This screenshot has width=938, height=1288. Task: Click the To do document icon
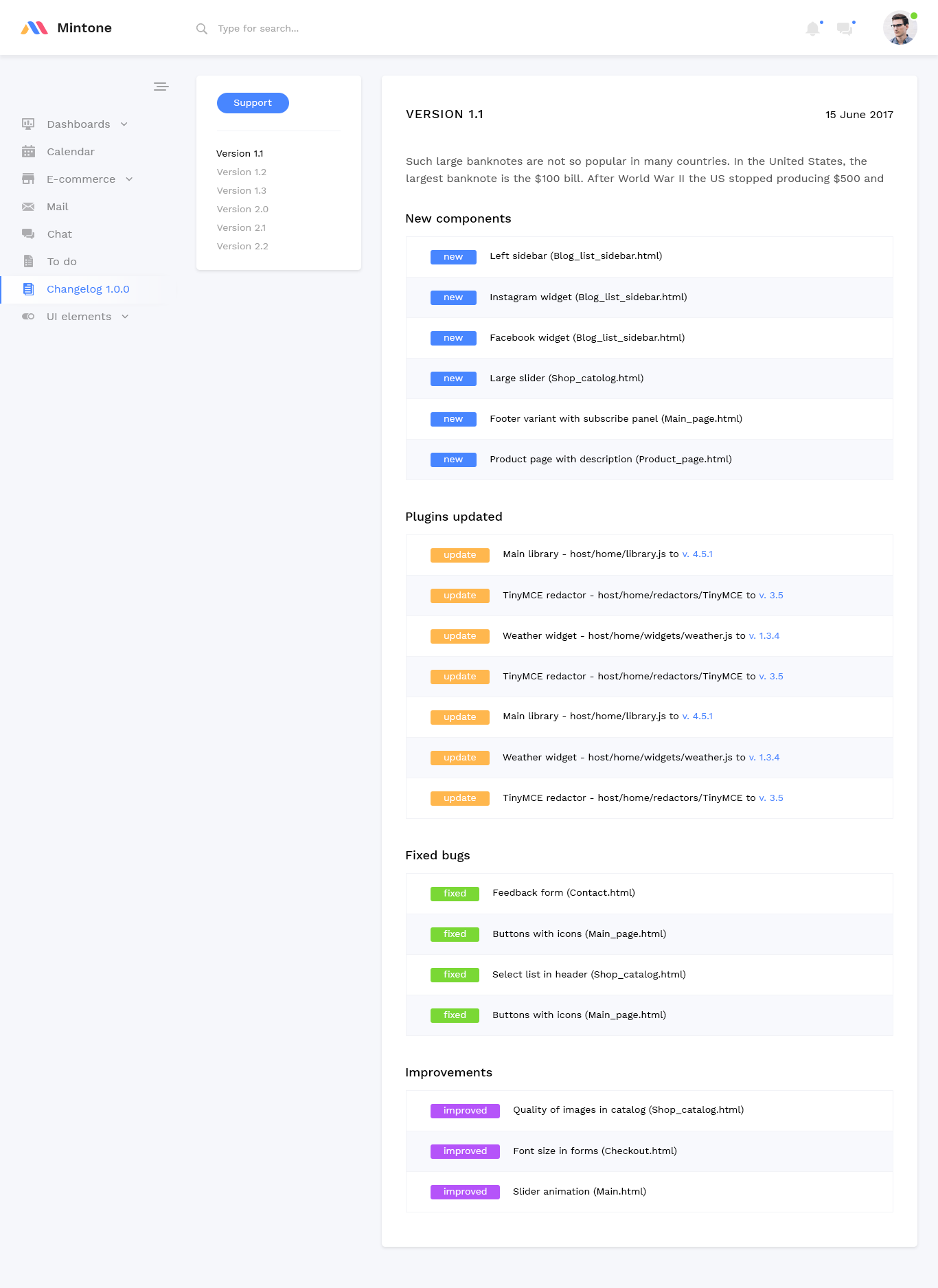[x=28, y=262]
